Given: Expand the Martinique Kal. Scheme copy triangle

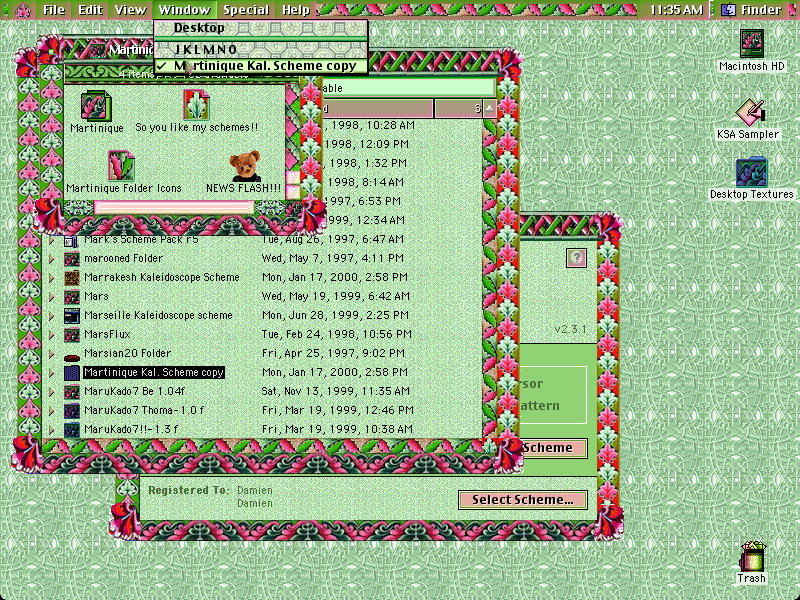Looking at the screenshot, I should point(52,373).
